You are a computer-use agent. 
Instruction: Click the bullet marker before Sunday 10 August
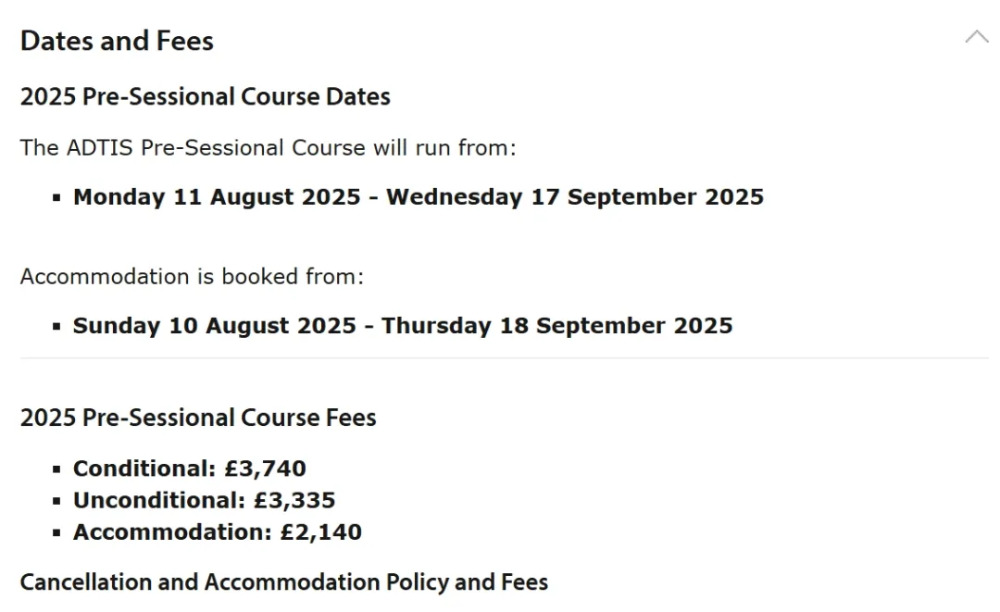tap(57, 326)
